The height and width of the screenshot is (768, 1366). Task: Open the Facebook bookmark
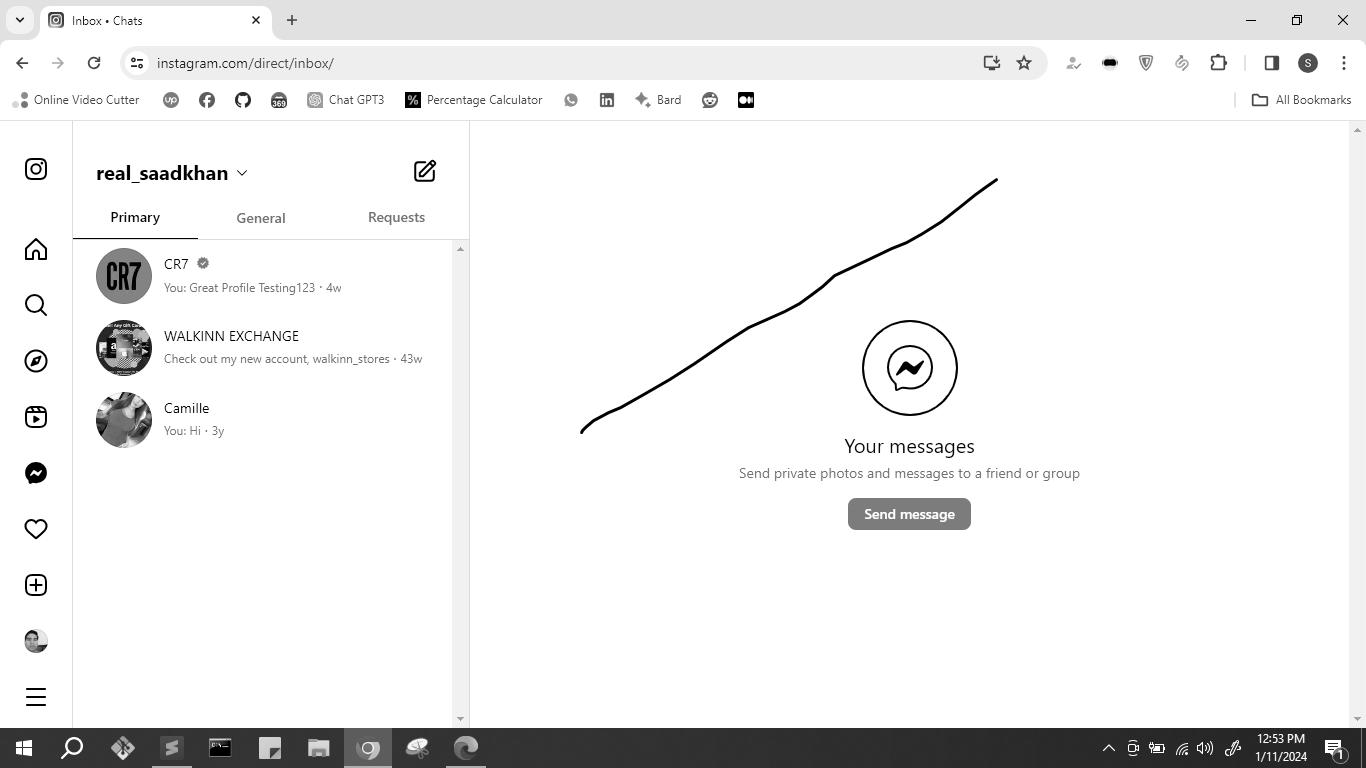207,100
